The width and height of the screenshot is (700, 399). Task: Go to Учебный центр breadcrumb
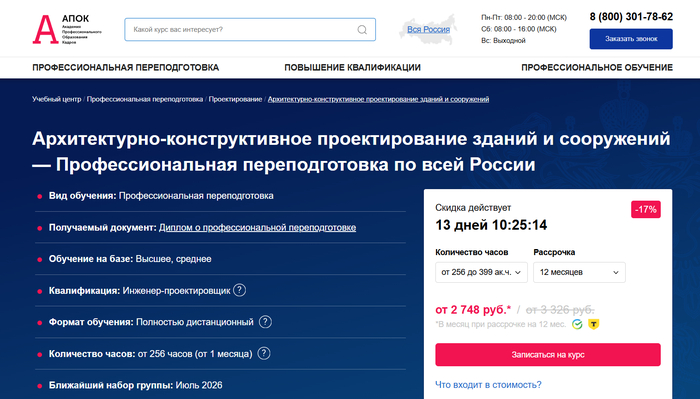(57, 99)
